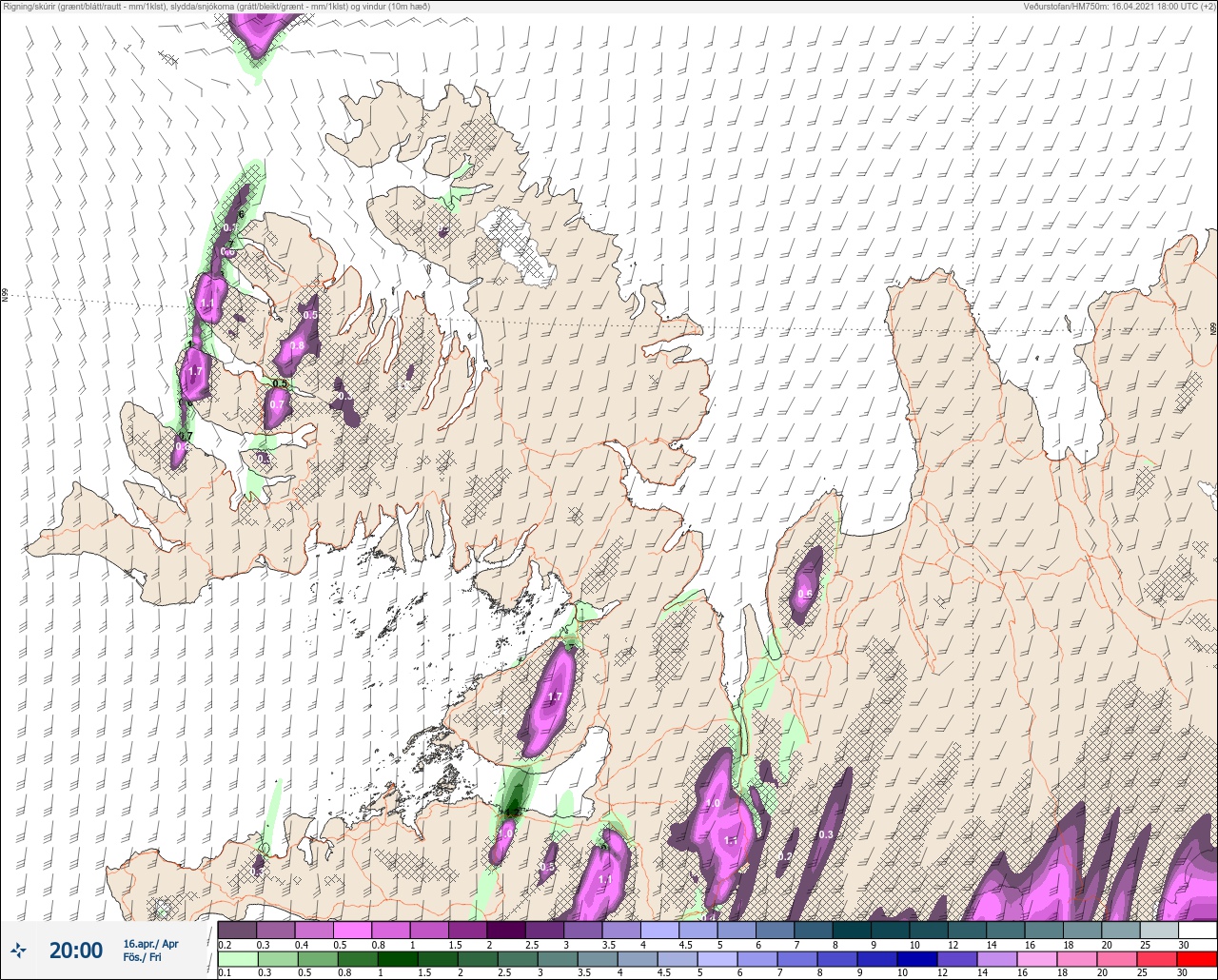The image size is (1218, 980).
Task: Click the dark green swatch above bottom-row label 1
Action: point(399,959)
